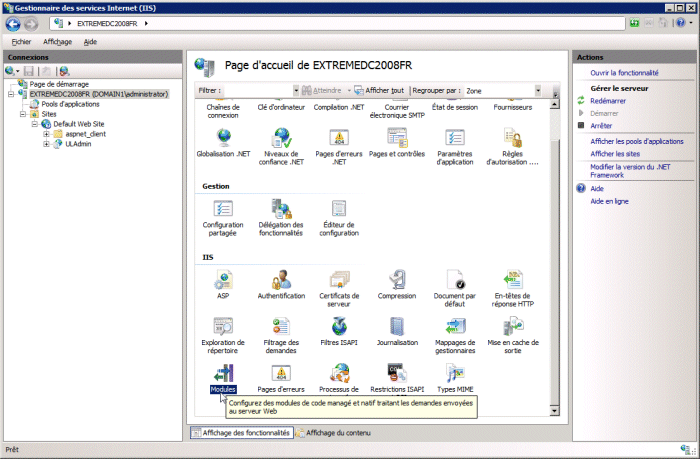
Task: Switch to Affichage des fonctionnalités tab
Action: pos(242,433)
